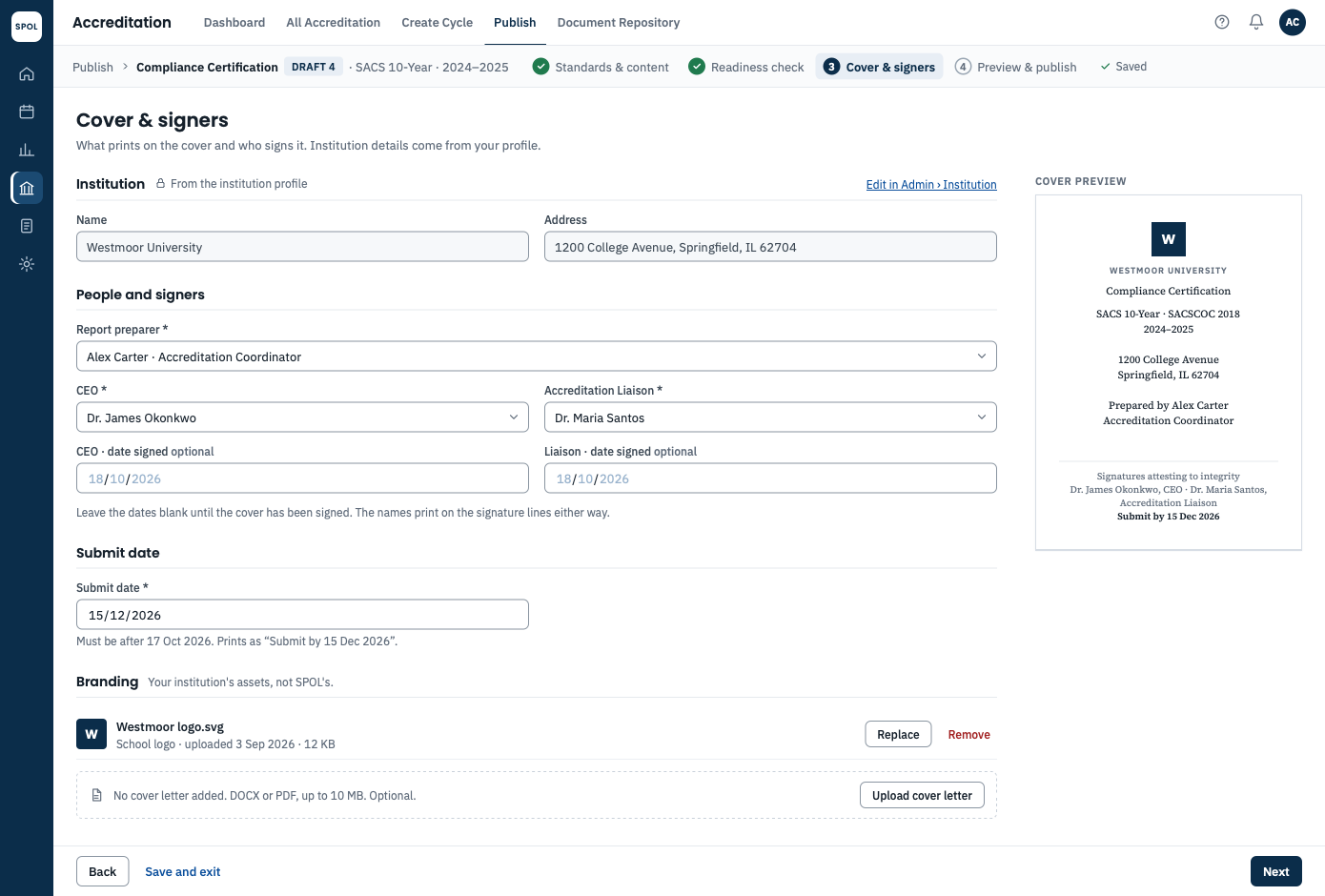Screen dimensions: 1325x896
Task: Select the institution building sidebar icon
Action: (x=27, y=188)
